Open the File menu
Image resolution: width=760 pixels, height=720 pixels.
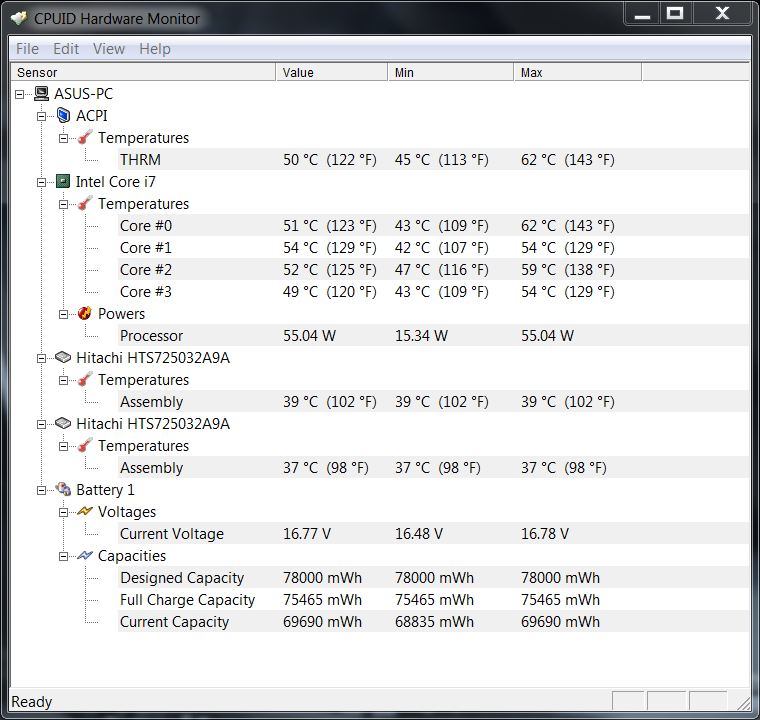(x=27, y=48)
